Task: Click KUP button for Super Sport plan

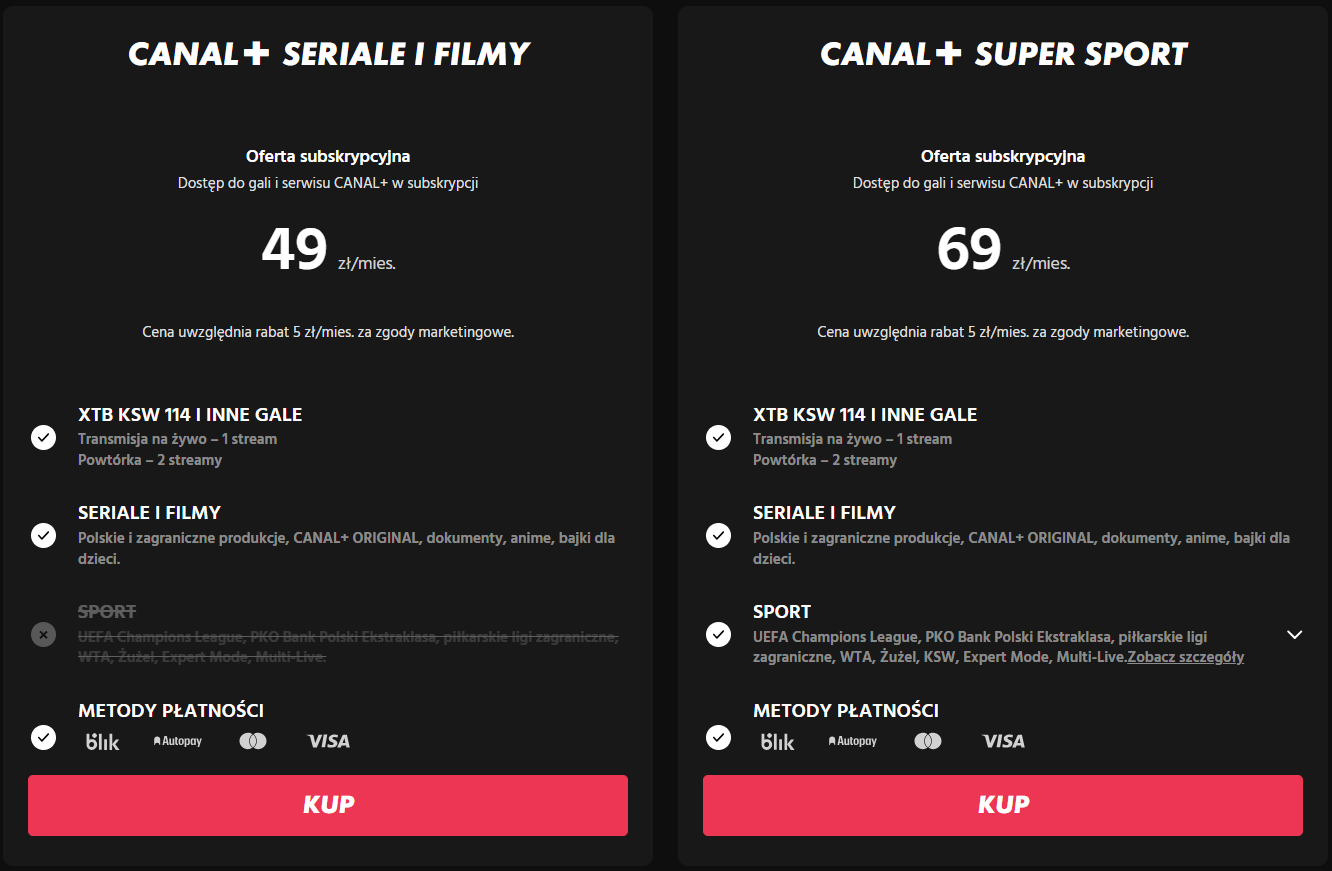Action: click(1003, 804)
